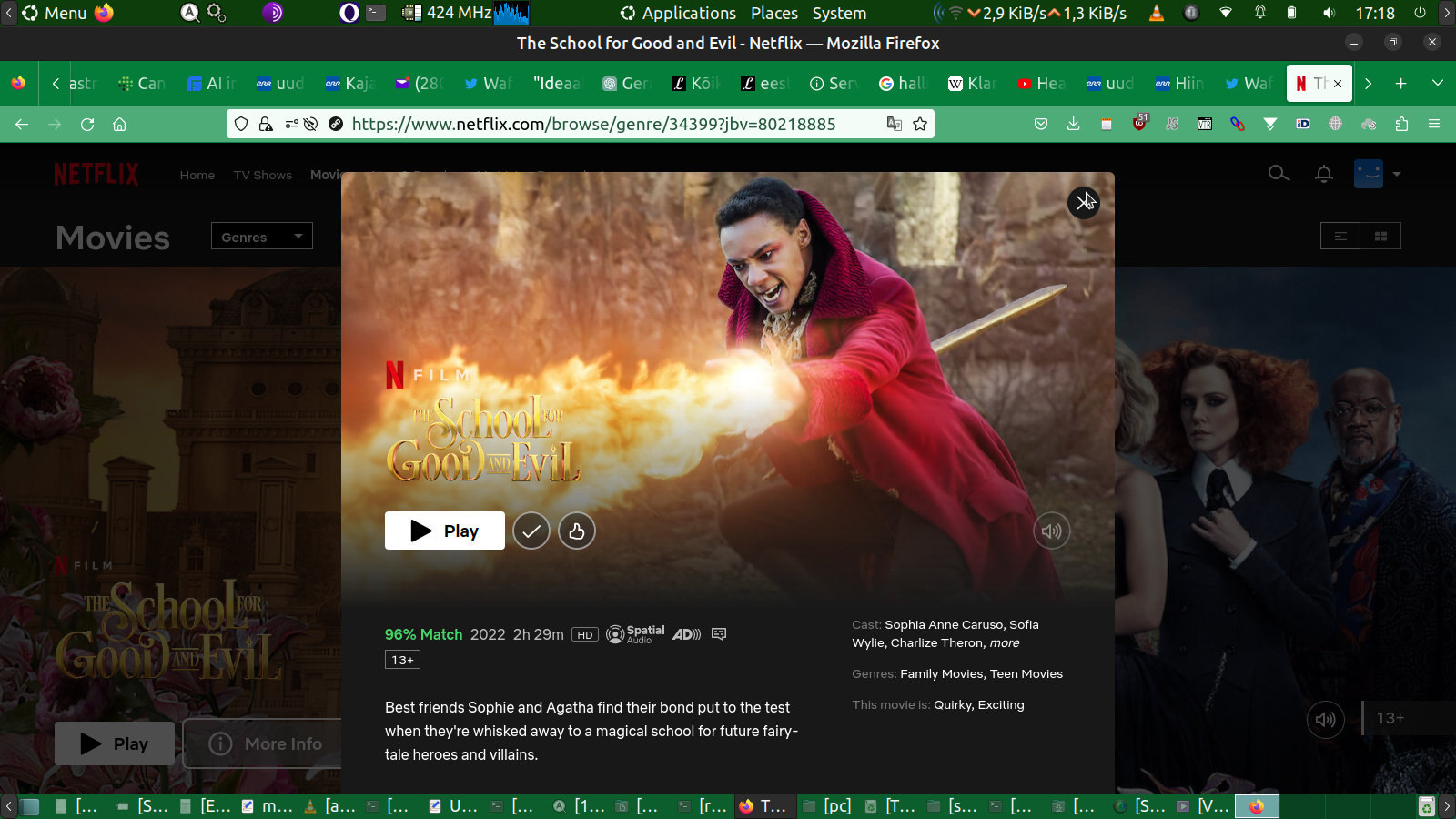The width and height of the screenshot is (1456, 819).
Task: Click the power button in top panel
Action: 1420,13
